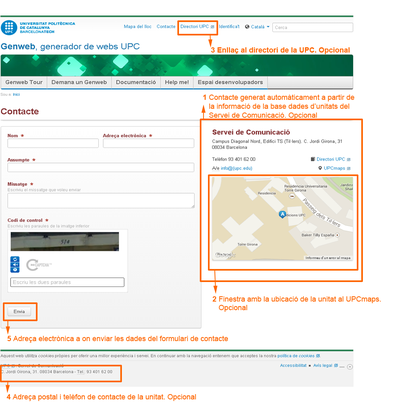400x410 pixels.
Task: Open the Espai desenvolupadors tab
Action: 230,82
